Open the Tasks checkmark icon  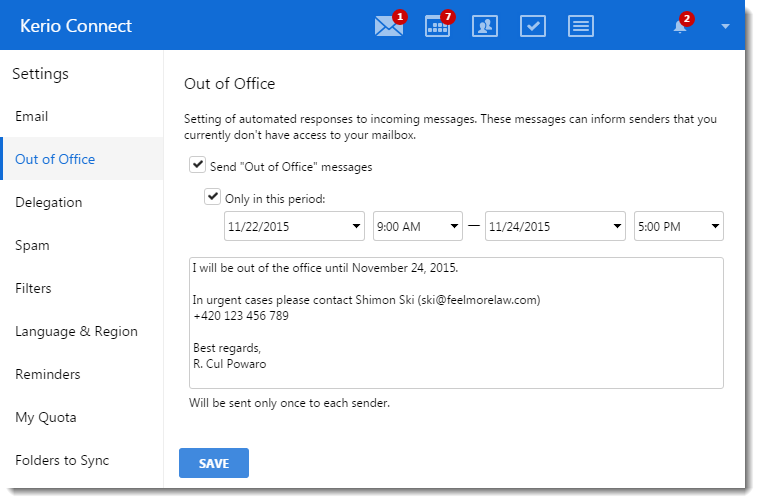(533, 26)
